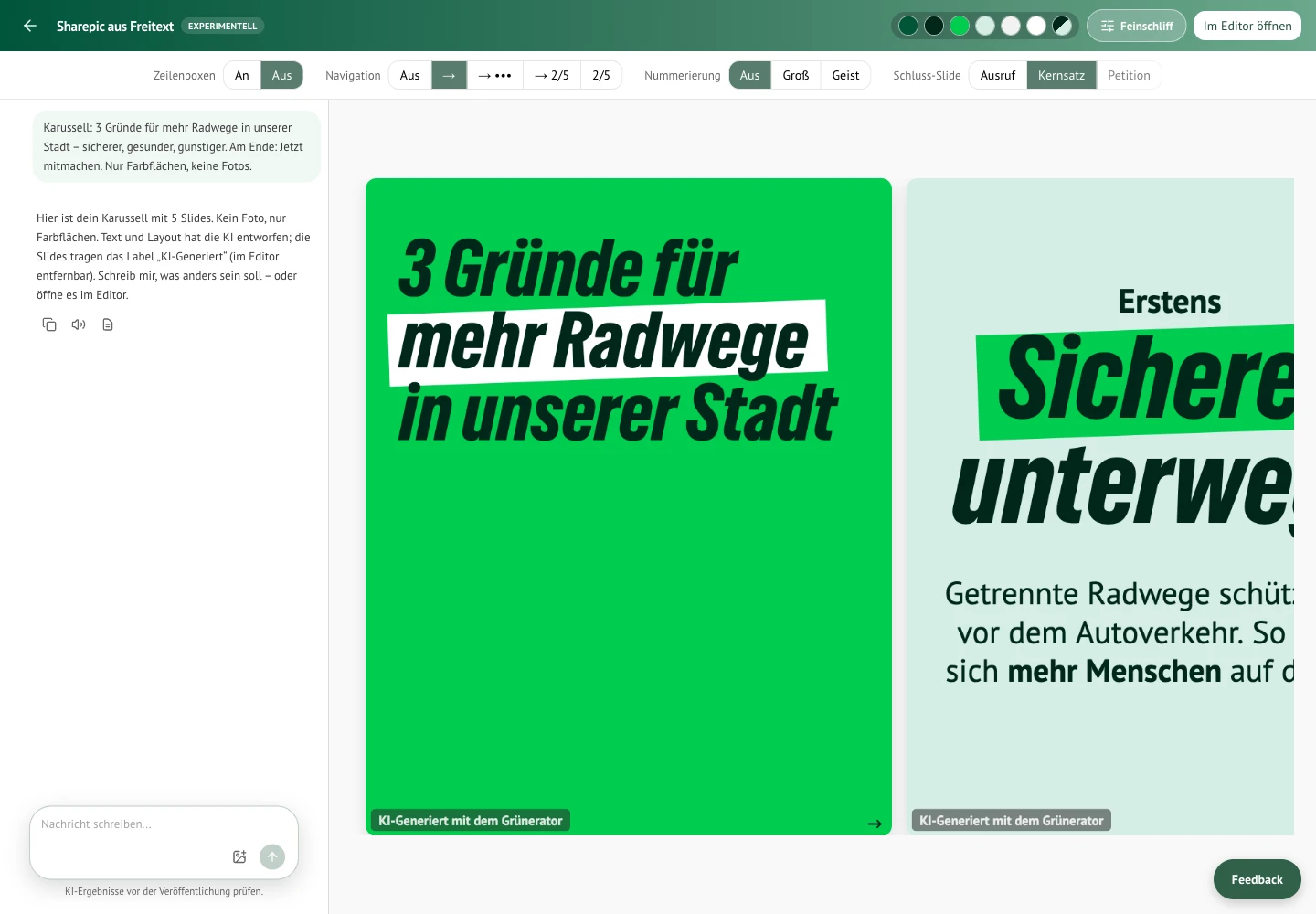This screenshot has width=1316, height=914.
Task: Pick the near-black green color swatch
Action: (x=934, y=26)
